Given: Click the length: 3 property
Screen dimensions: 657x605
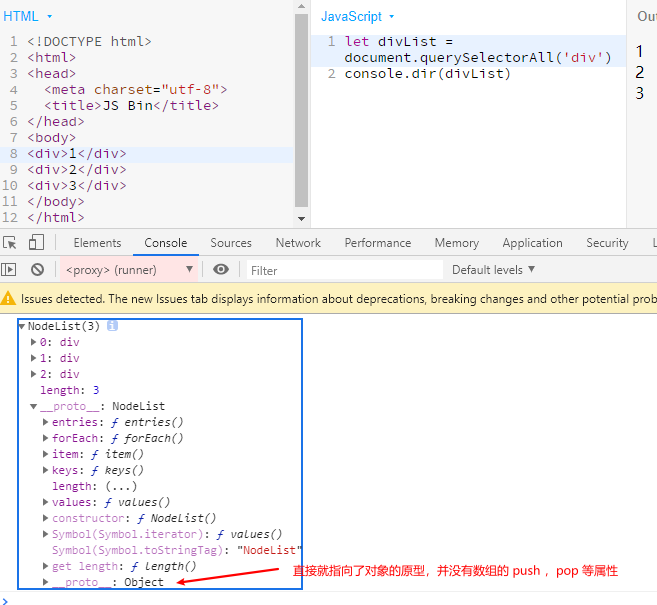Looking at the screenshot, I should point(70,390).
